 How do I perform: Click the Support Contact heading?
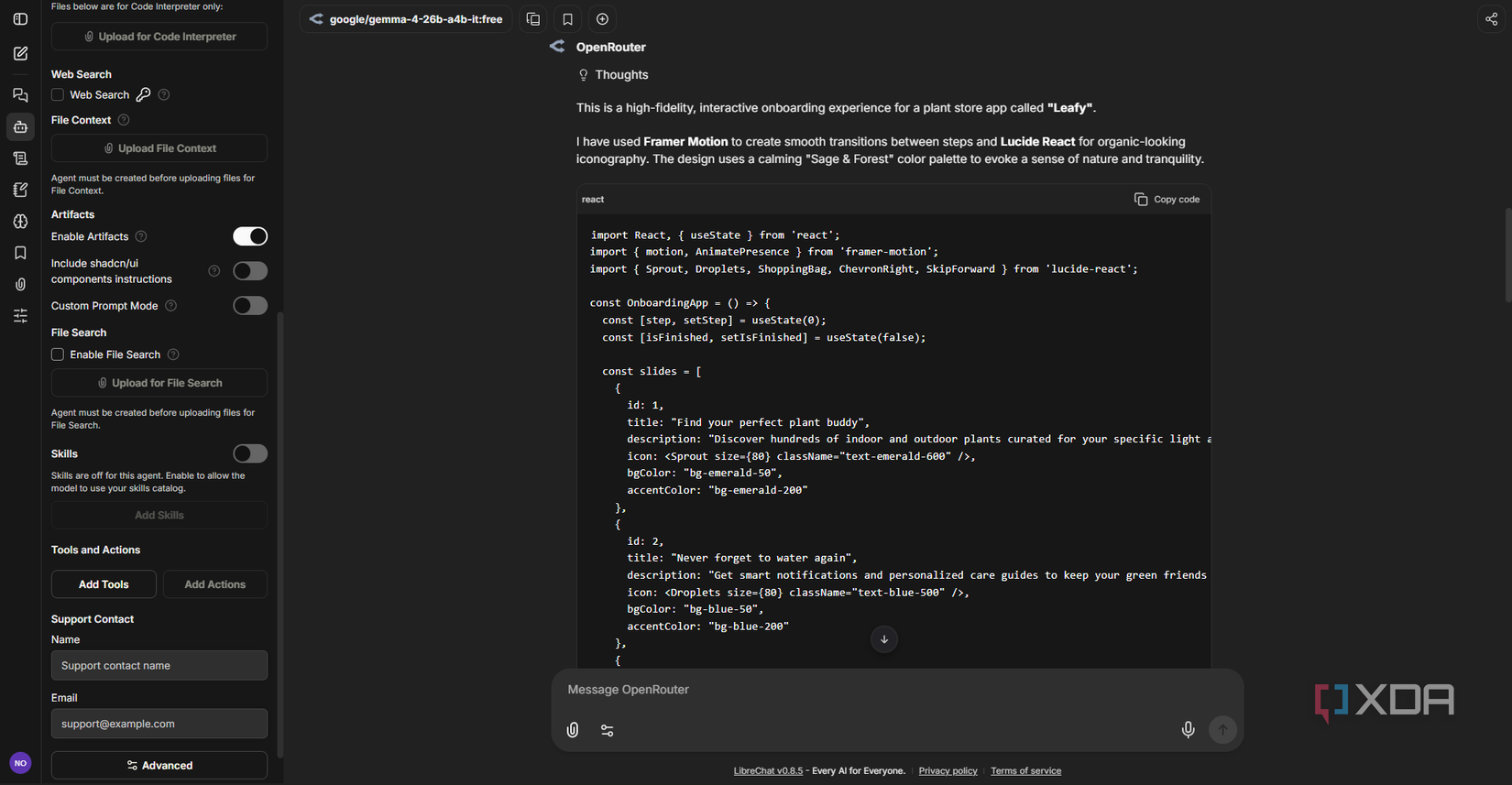point(93,619)
